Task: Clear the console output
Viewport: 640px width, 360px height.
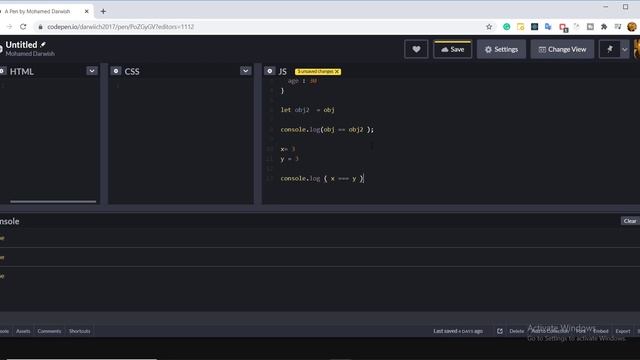Action: tap(630, 221)
